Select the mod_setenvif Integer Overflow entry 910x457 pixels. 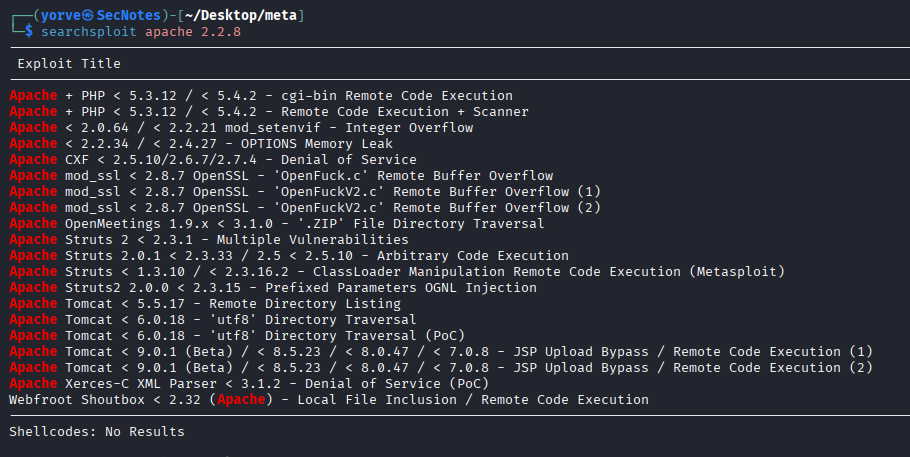(x=241, y=128)
